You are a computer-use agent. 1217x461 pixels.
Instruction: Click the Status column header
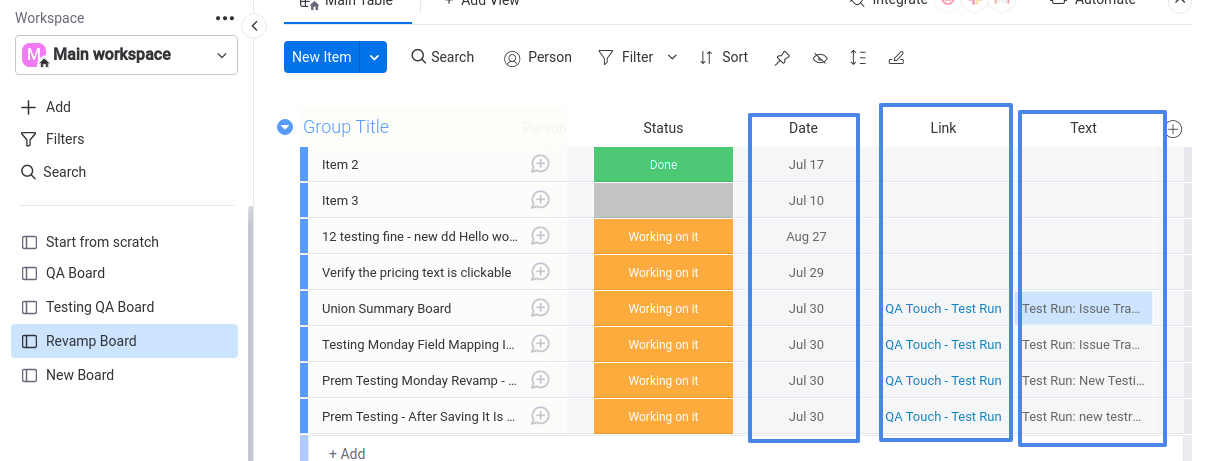(663, 128)
